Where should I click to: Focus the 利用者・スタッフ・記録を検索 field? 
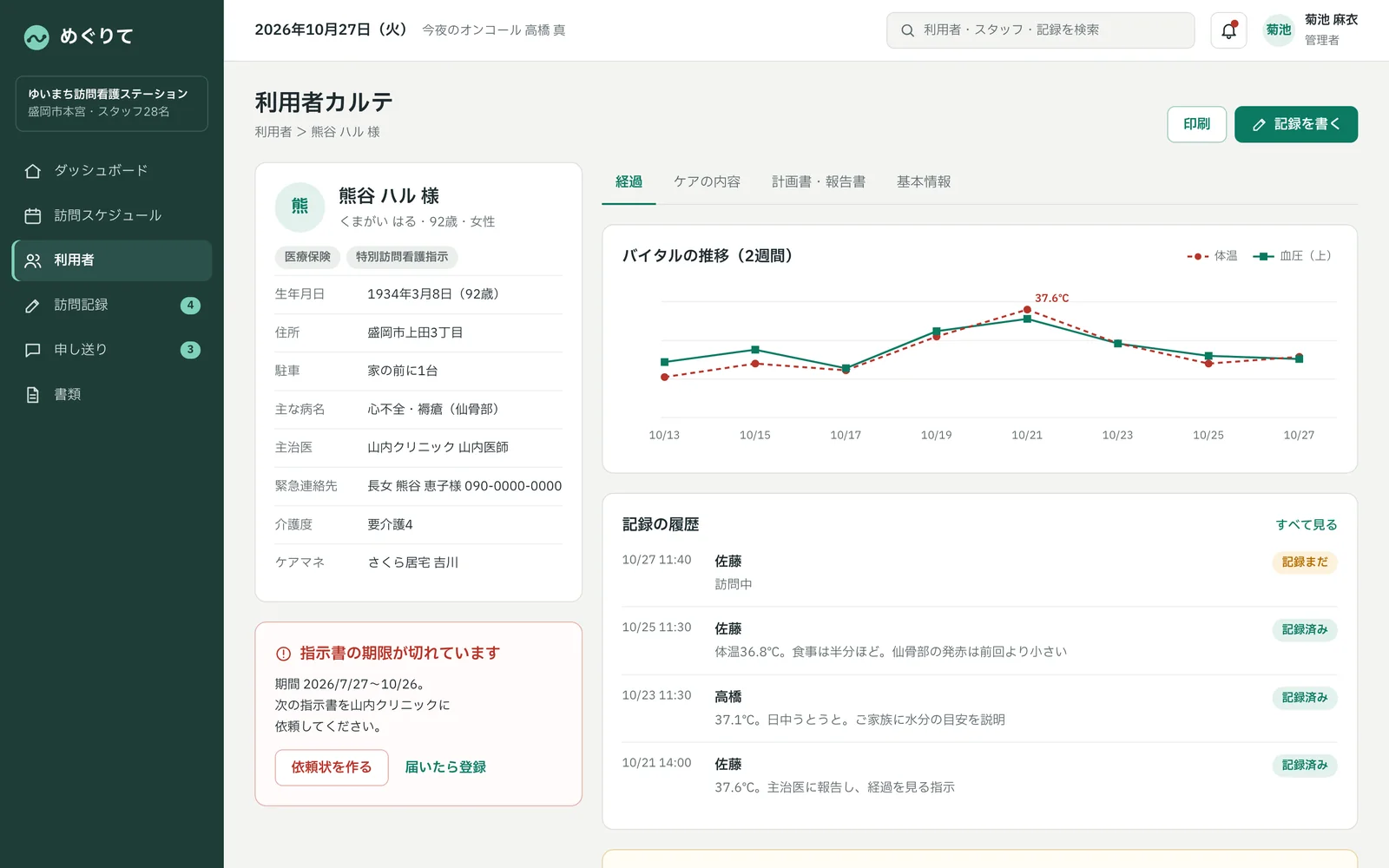[x=1040, y=30]
